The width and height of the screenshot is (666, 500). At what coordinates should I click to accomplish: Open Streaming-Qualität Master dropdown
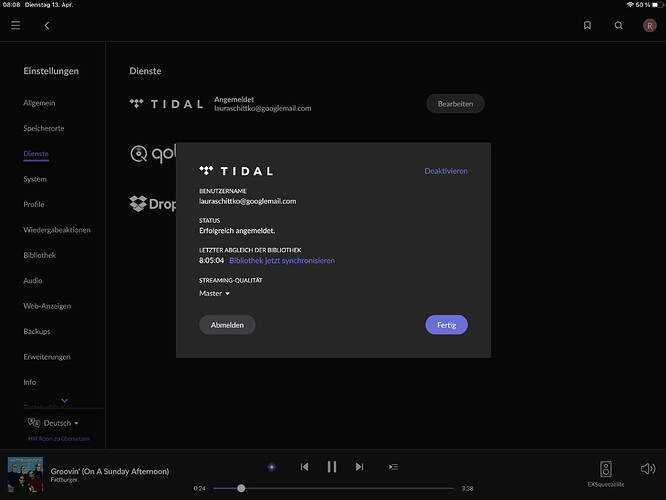[x=214, y=294]
